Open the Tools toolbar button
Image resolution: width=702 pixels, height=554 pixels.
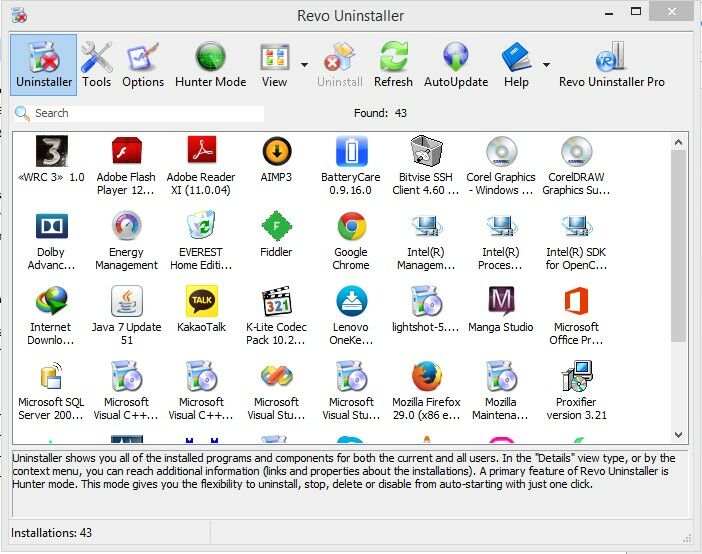coord(97,64)
